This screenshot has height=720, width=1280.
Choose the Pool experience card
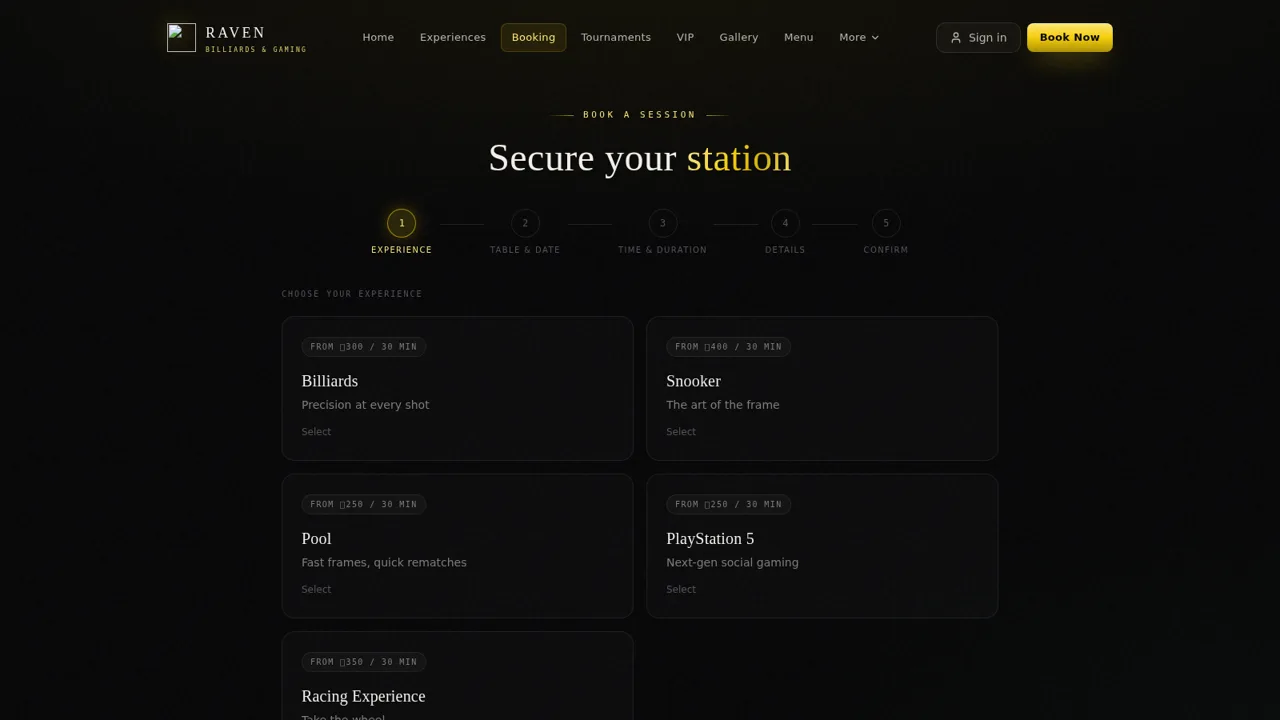(457, 546)
